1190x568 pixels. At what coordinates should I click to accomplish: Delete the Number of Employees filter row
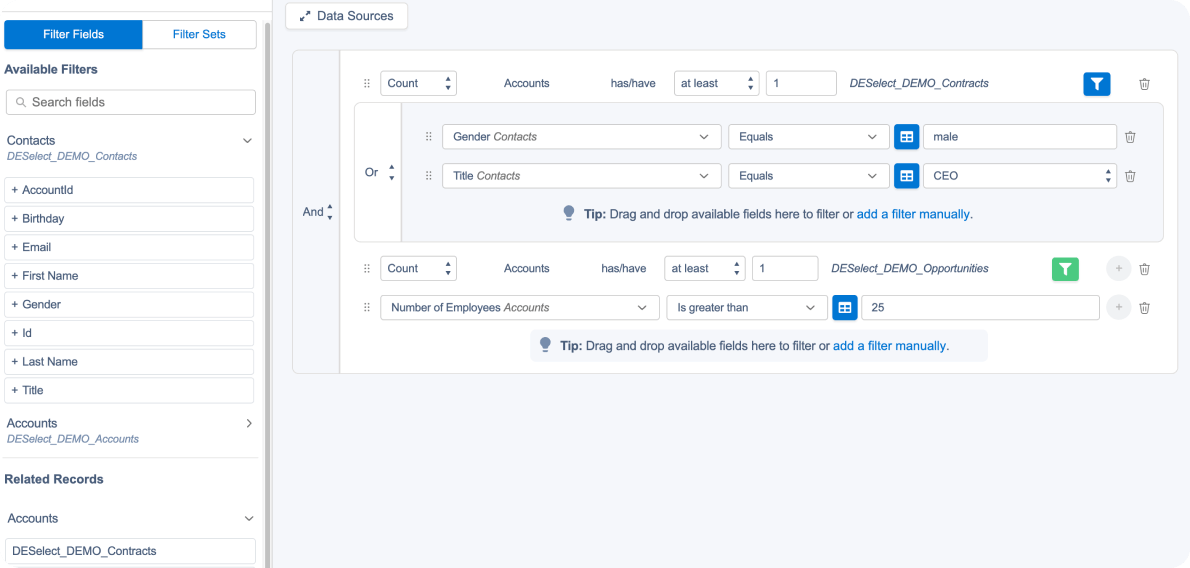point(1144,308)
